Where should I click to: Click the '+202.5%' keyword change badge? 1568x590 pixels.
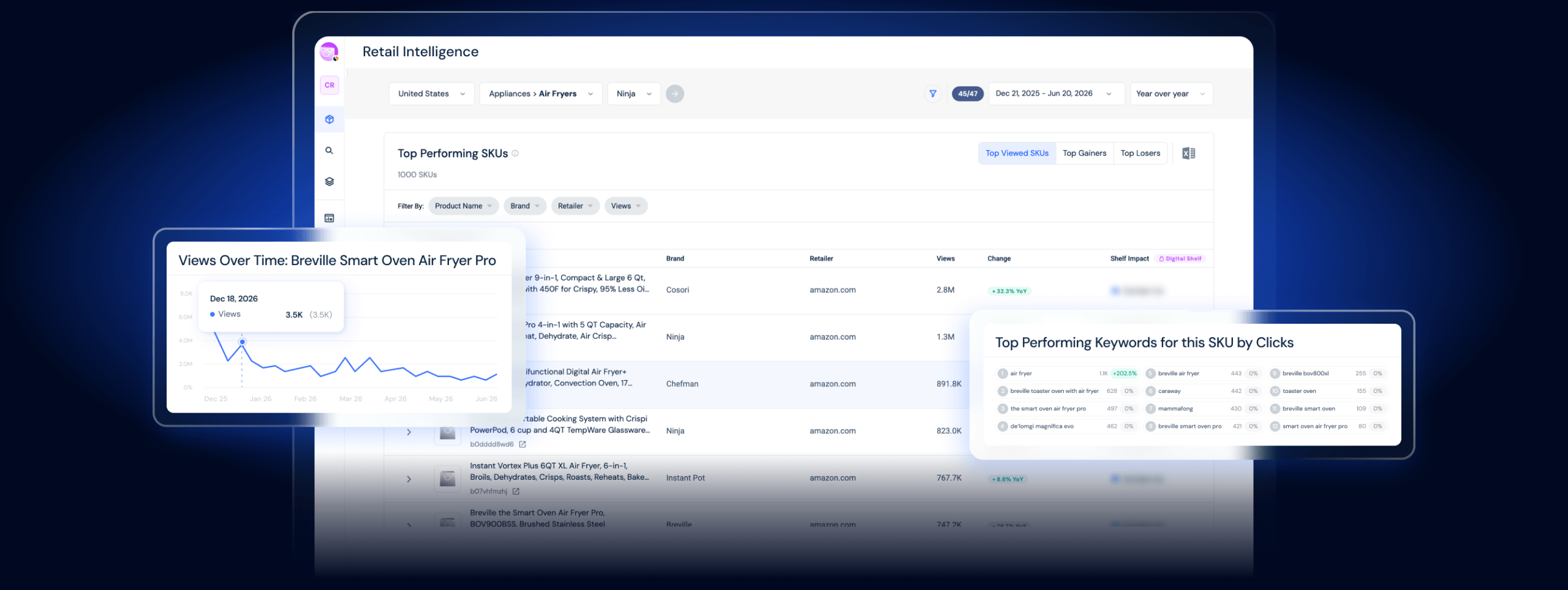(1125, 373)
